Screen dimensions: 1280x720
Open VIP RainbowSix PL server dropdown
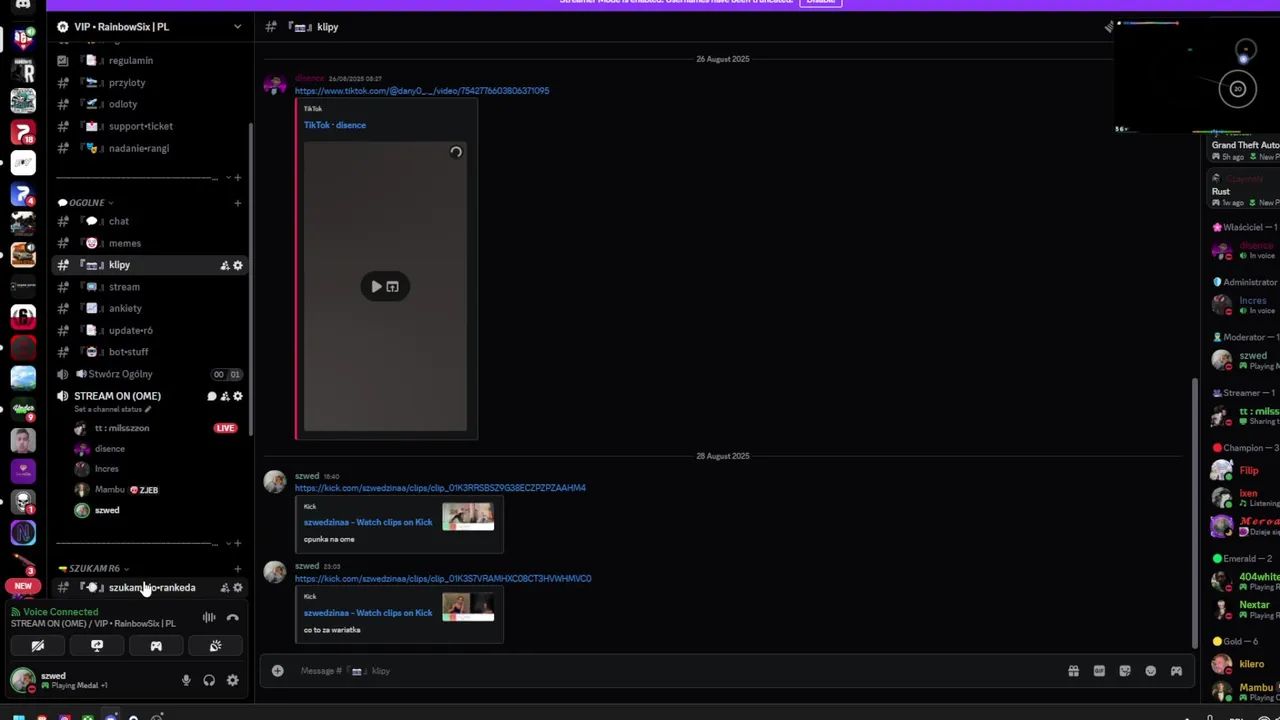coord(149,27)
